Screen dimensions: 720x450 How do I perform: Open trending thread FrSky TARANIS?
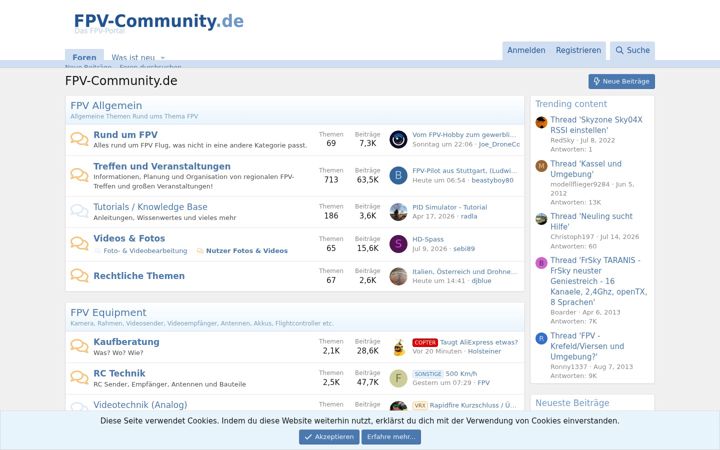click(599, 281)
